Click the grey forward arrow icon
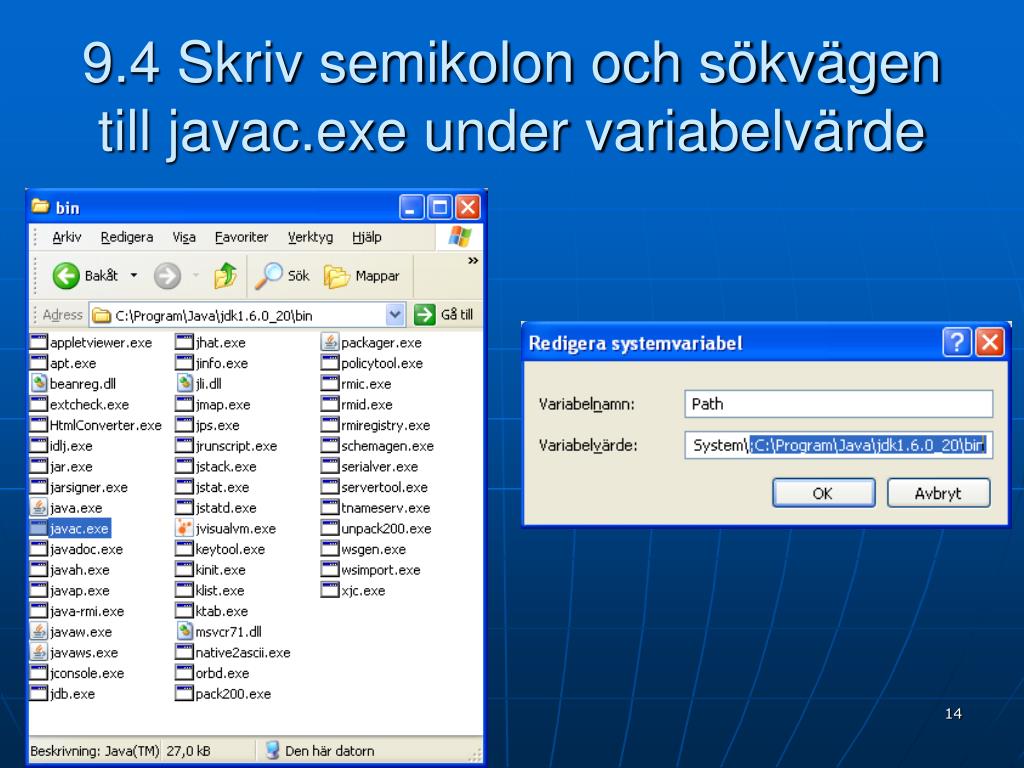Image resolution: width=1024 pixels, height=768 pixels. click(167, 276)
